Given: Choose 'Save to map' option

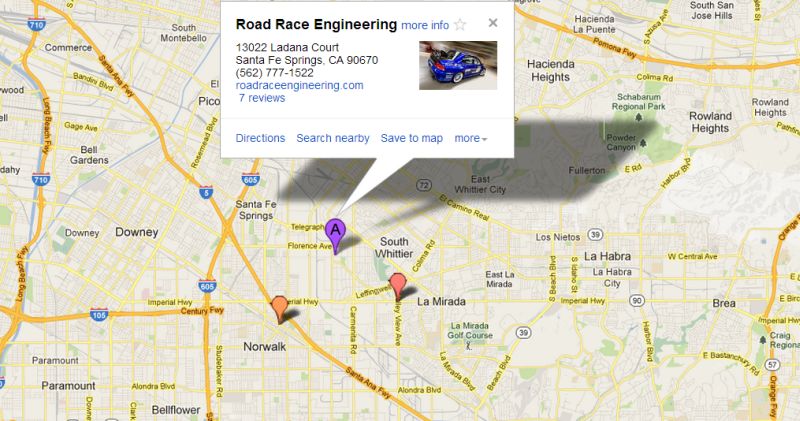Looking at the screenshot, I should [412, 138].
